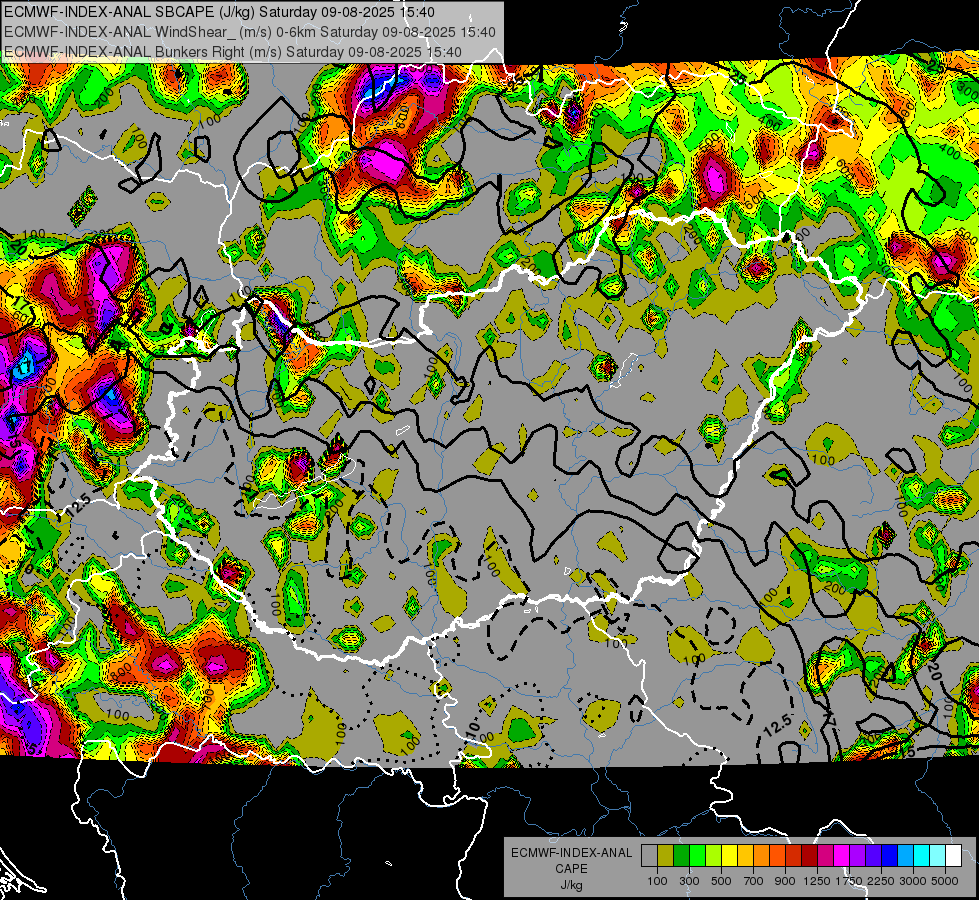Pick the pure yellow legend swatch

[x=729, y=855]
